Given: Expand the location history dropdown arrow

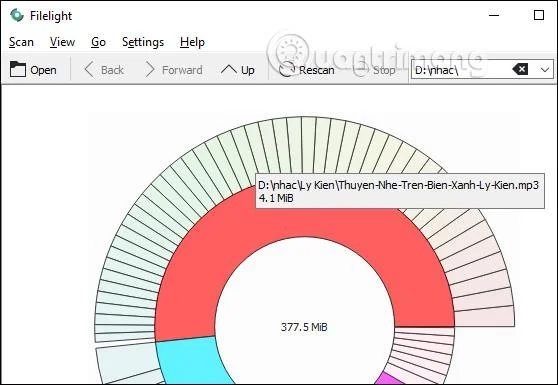Looking at the screenshot, I should point(544,69).
